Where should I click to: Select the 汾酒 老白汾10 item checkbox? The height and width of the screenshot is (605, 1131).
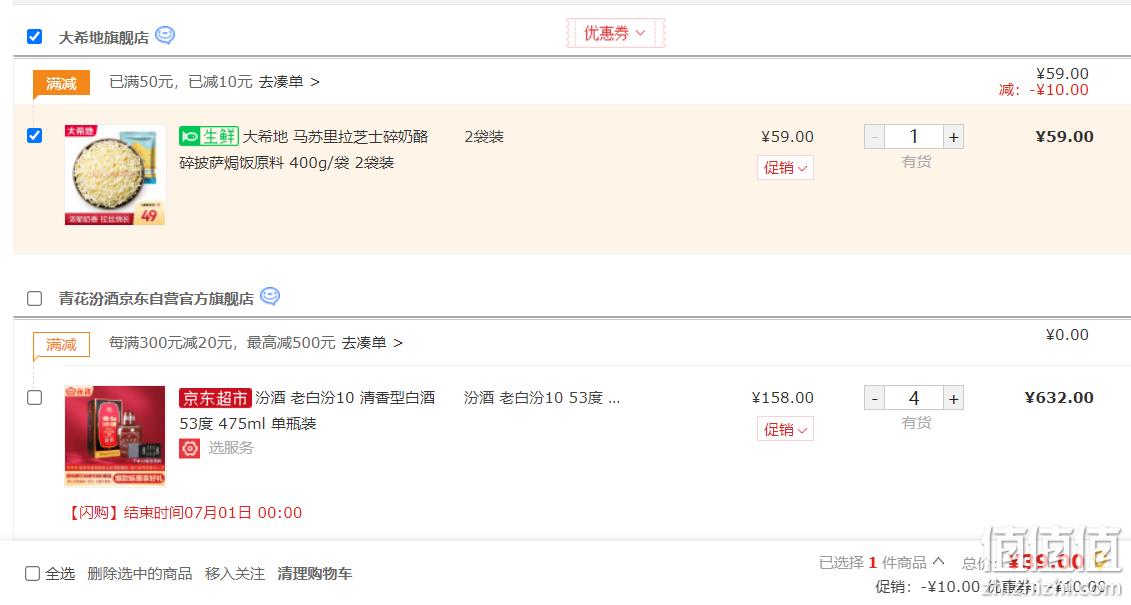tap(34, 397)
